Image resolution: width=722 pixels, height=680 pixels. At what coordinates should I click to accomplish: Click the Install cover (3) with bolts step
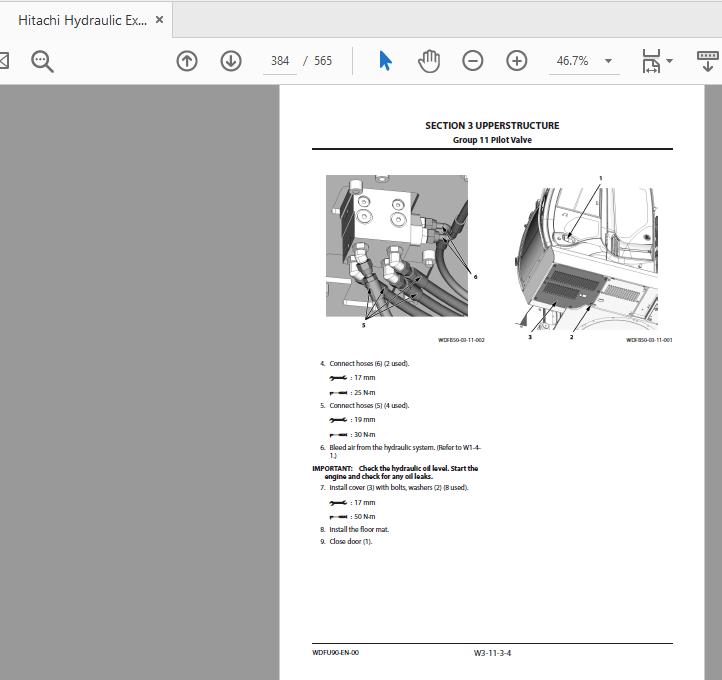point(399,487)
